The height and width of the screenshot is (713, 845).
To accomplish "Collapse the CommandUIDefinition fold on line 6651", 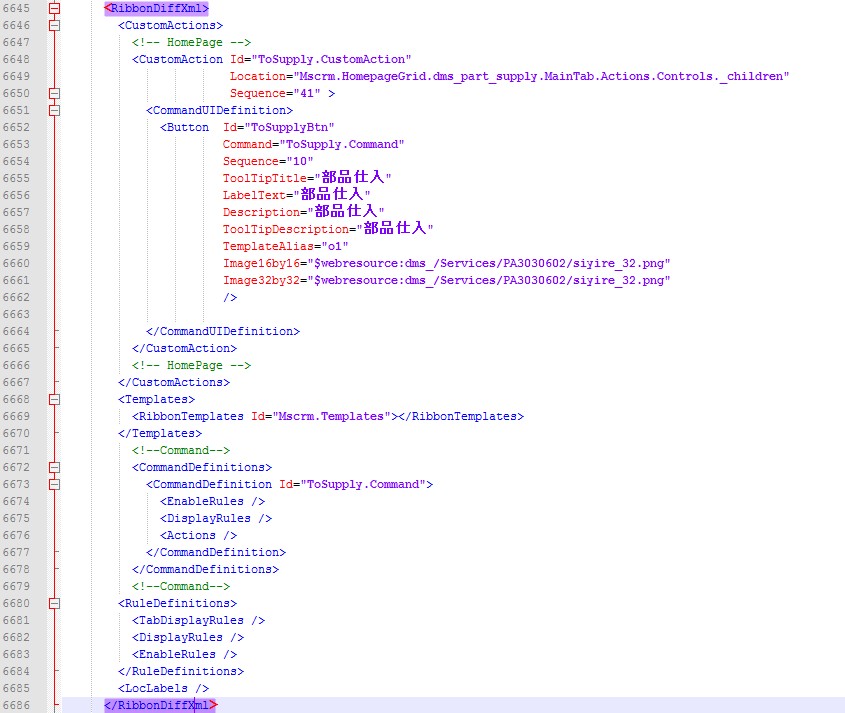I will coord(54,110).
